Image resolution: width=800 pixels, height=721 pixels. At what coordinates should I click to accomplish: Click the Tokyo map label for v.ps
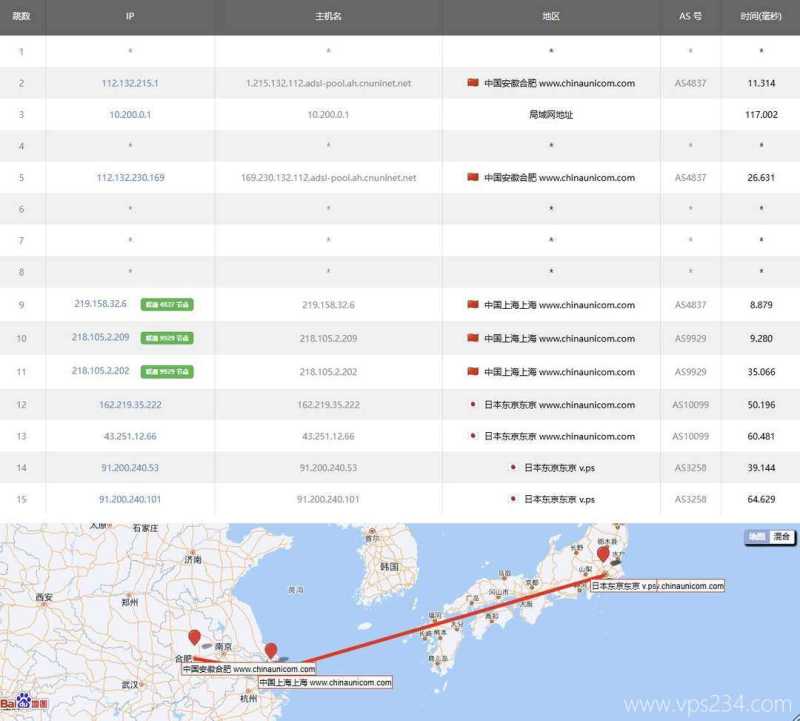pos(657,585)
